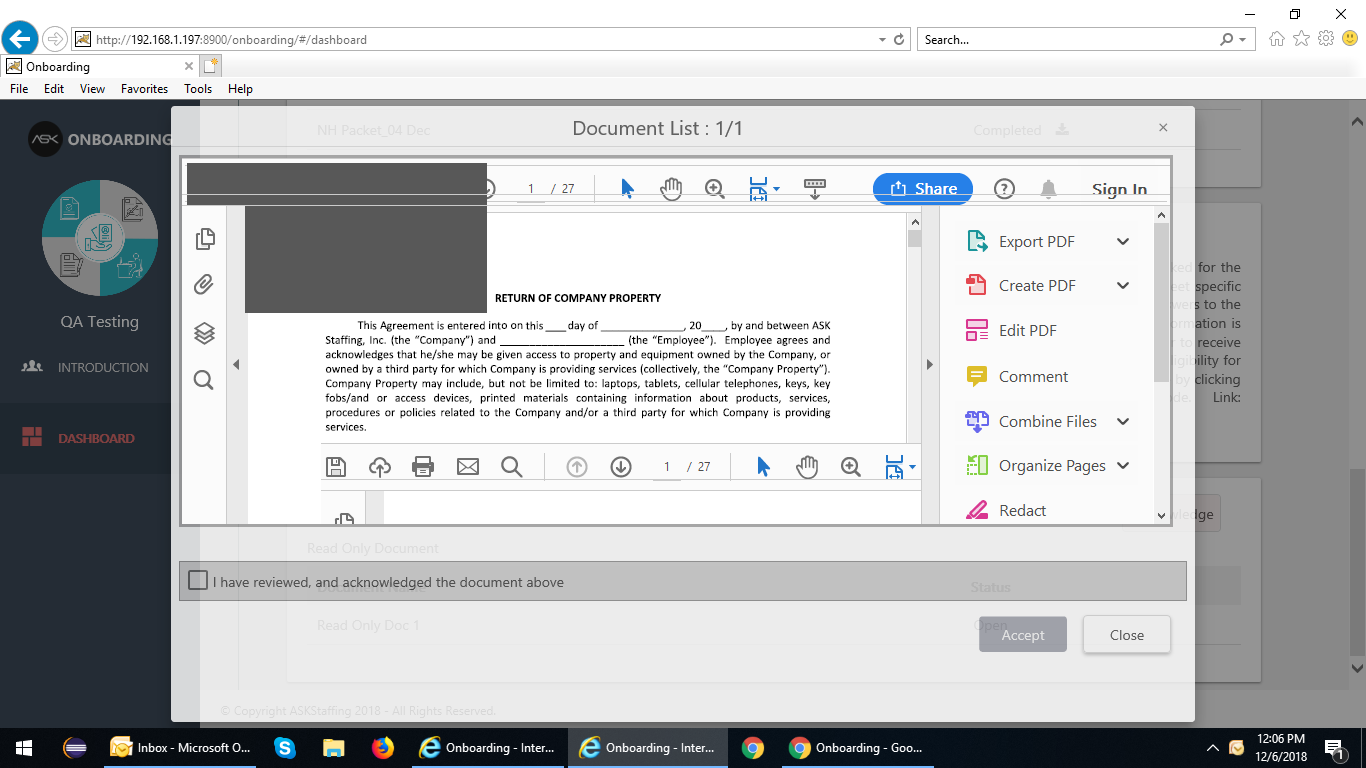1366x768 pixels.
Task: Open a new browser tab
Action: click(x=210, y=66)
